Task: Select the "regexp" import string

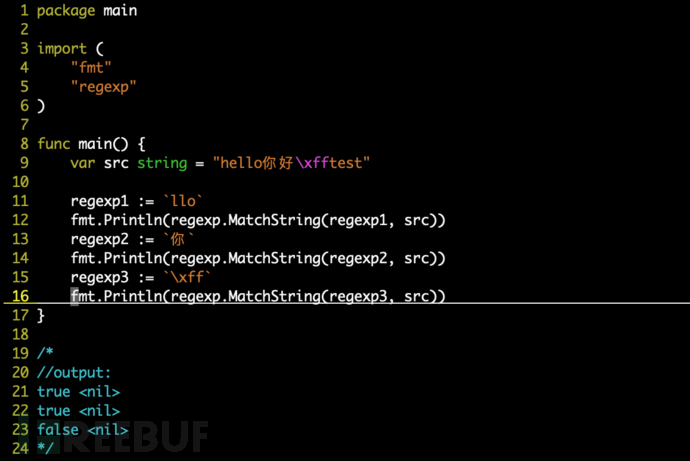Action: (x=103, y=87)
